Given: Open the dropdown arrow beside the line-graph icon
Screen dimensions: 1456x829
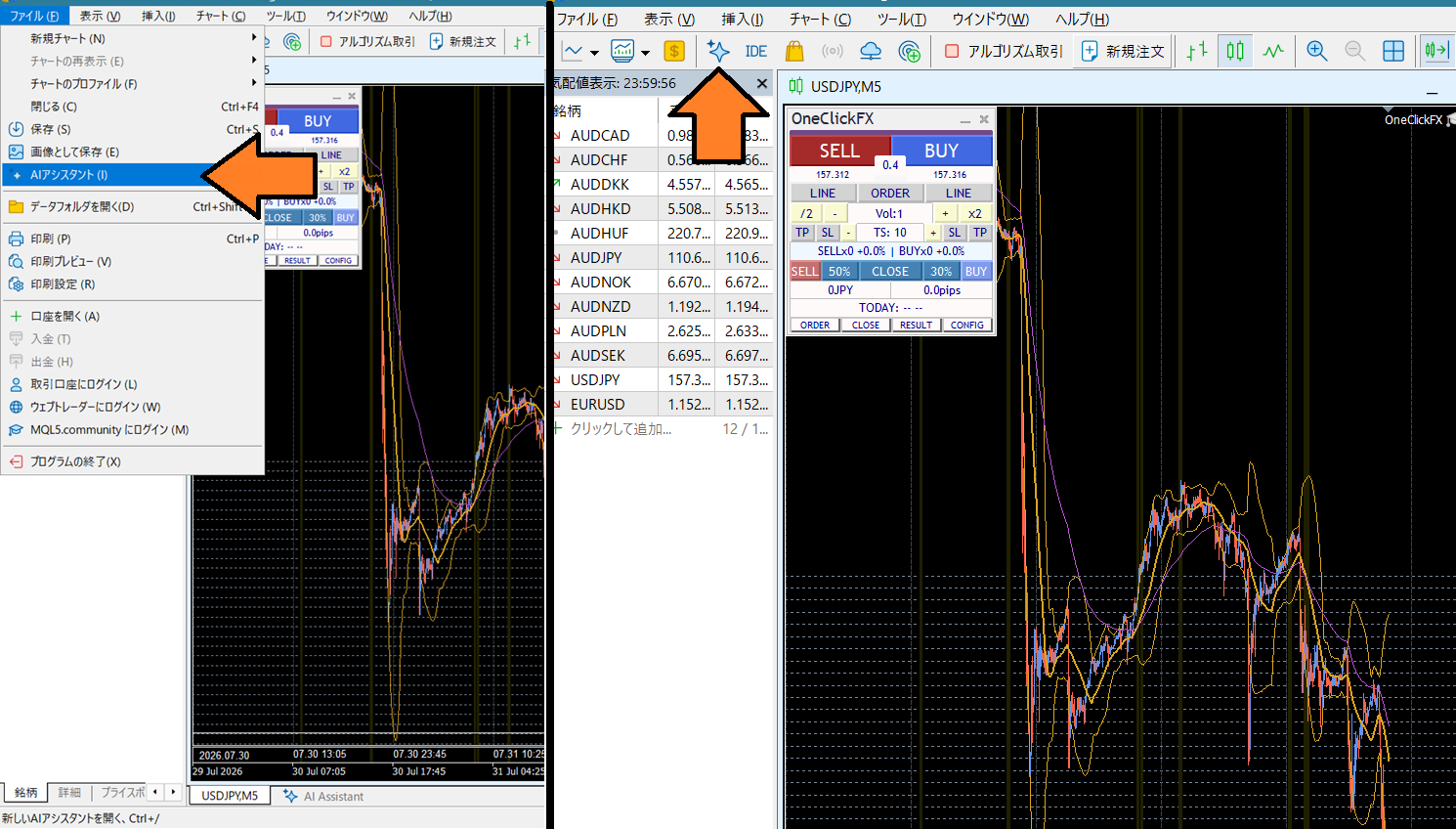Looking at the screenshot, I should (x=594, y=53).
